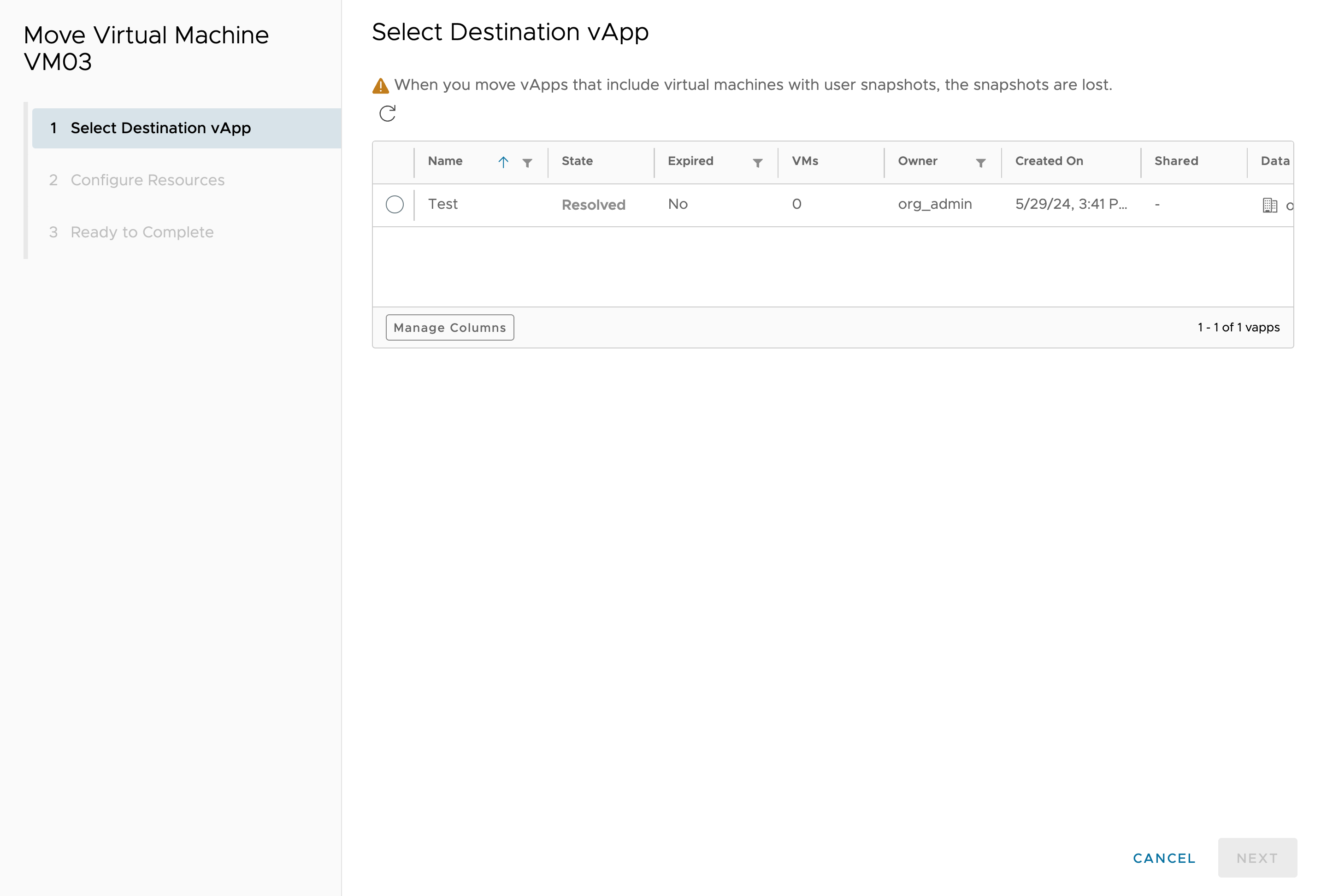Click the Name ascending sort icon
1321x896 pixels.
tap(503, 162)
